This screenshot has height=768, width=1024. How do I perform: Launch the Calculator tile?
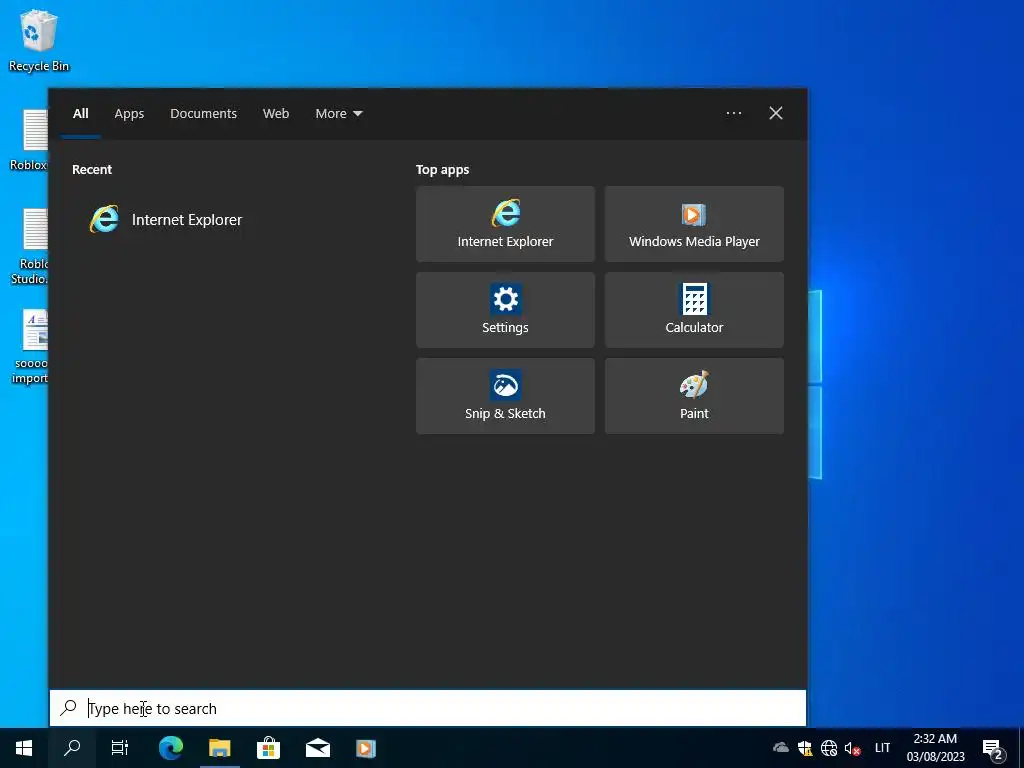point(694,310)
